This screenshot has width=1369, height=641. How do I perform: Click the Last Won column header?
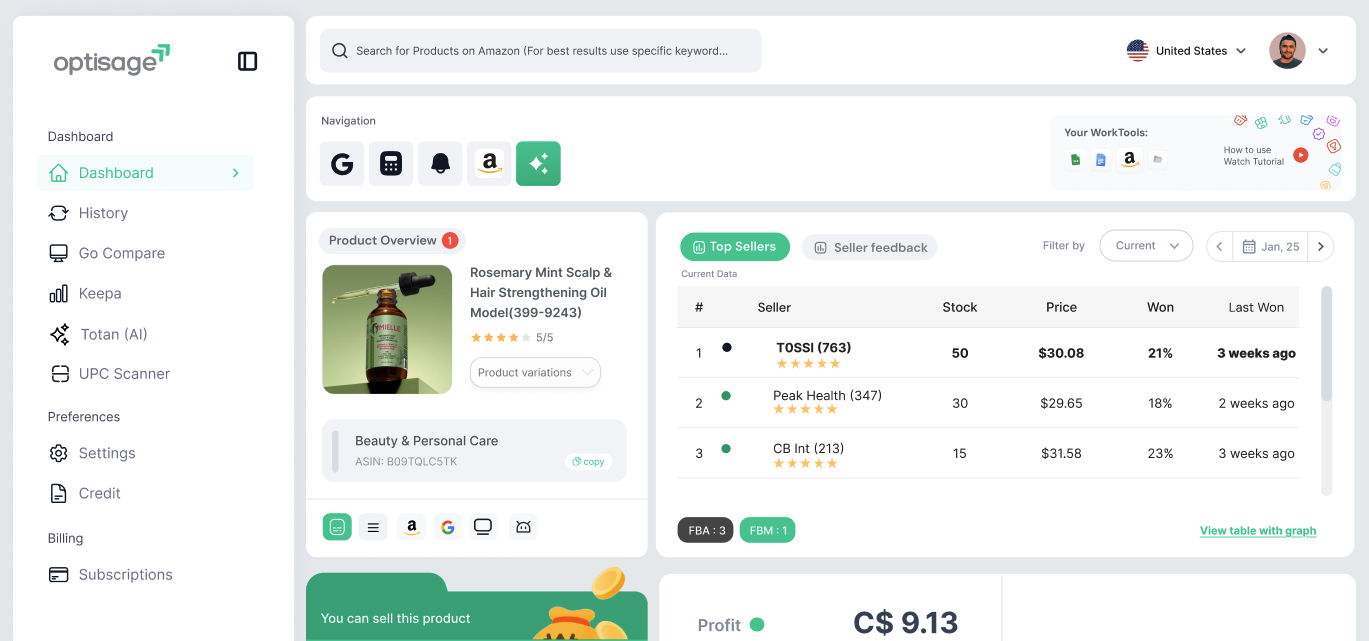[x=1256, y=307]
